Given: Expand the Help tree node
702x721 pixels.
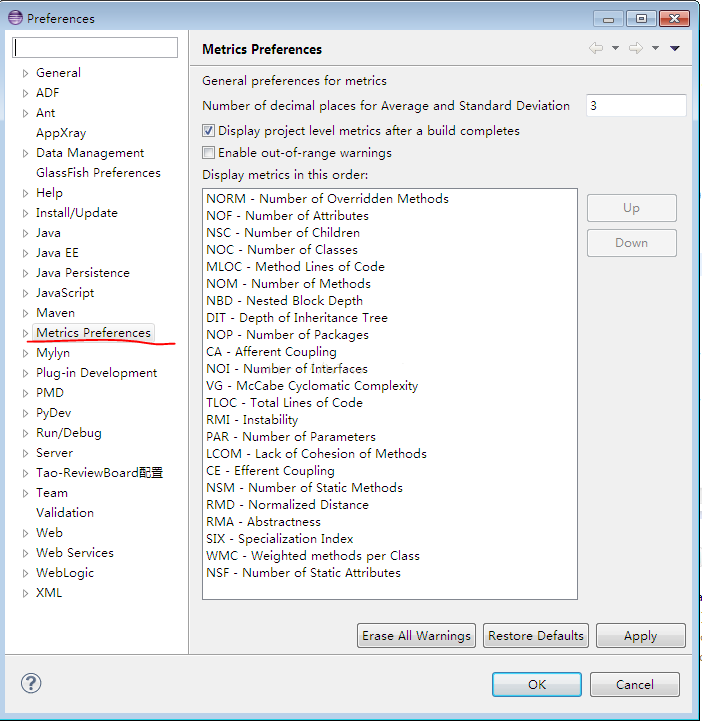Looking at the screenshot, I should pos(25,193).
